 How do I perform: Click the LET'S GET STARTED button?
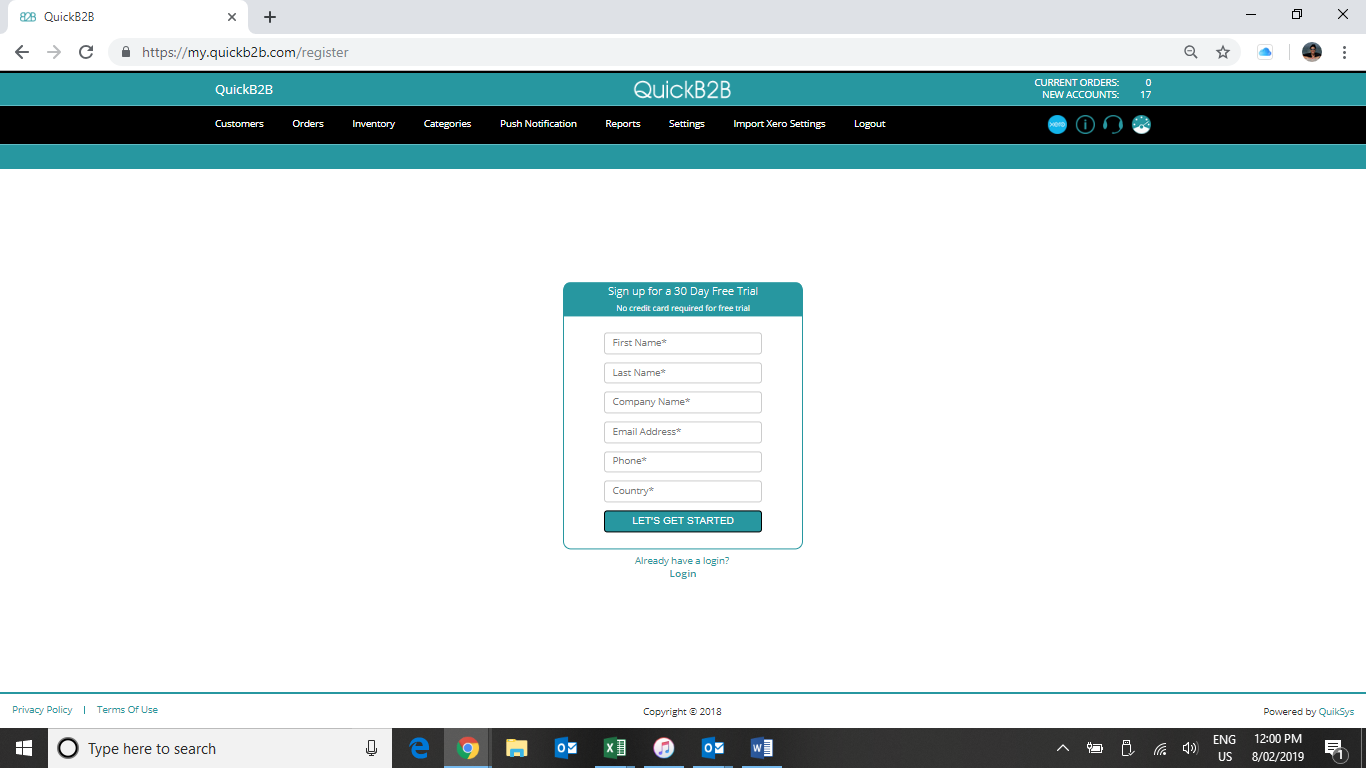click(x=683, y=521)
